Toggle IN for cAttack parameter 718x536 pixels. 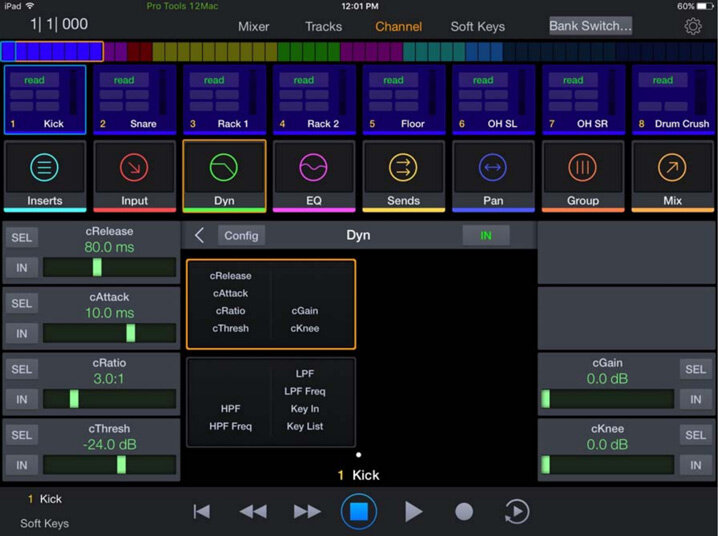22,334
